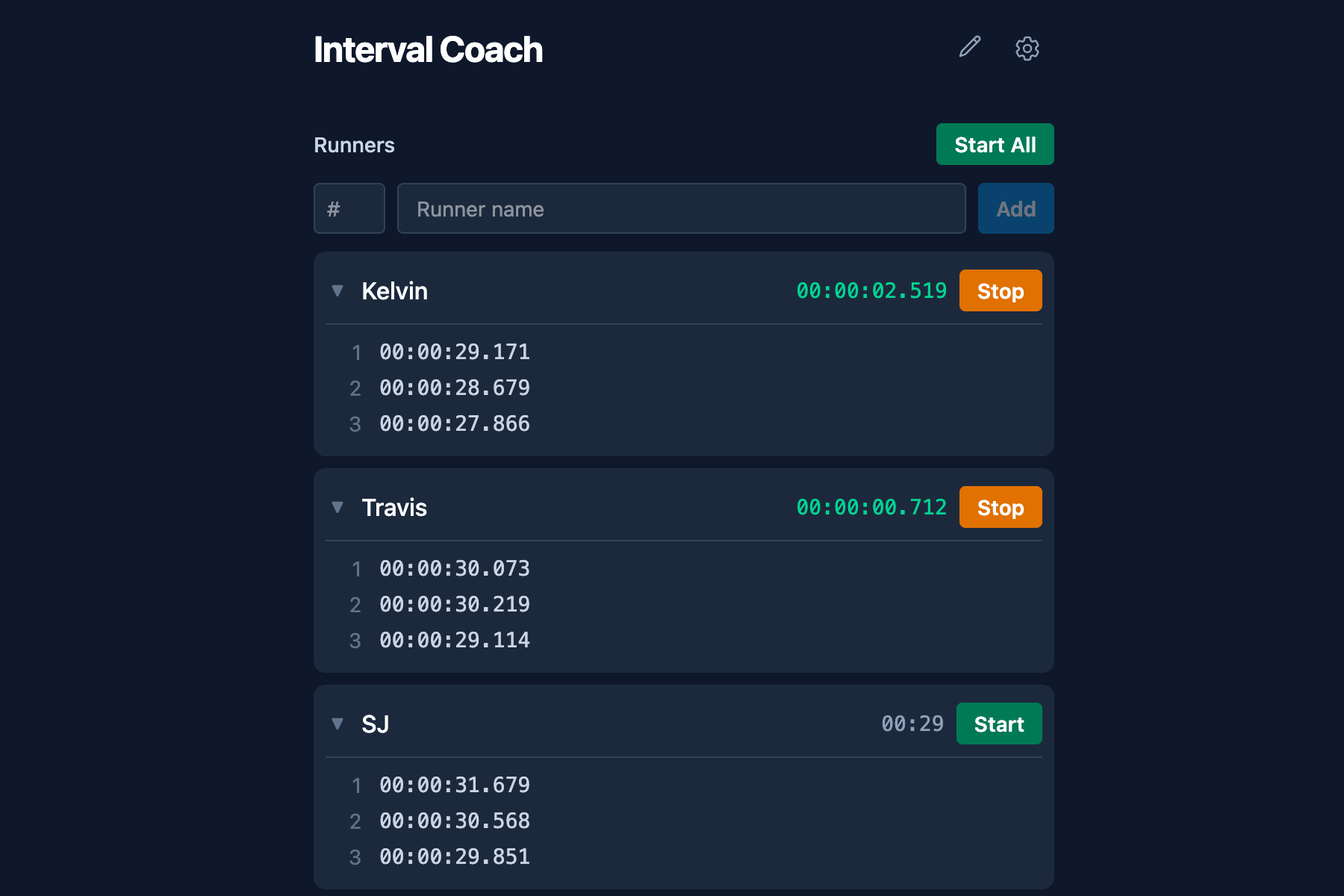Select SJ's lap 00:00:29.851
The width and height of the screenshot is (1344, 896).
(455, 856)
